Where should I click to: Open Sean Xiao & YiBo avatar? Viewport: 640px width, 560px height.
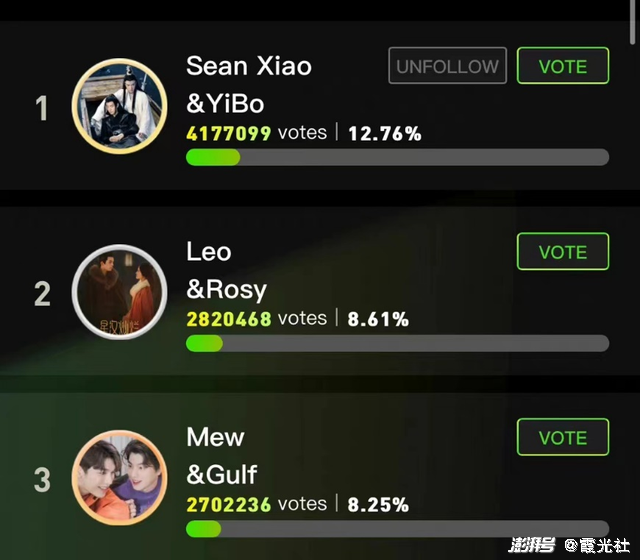[x=119, y=106]
